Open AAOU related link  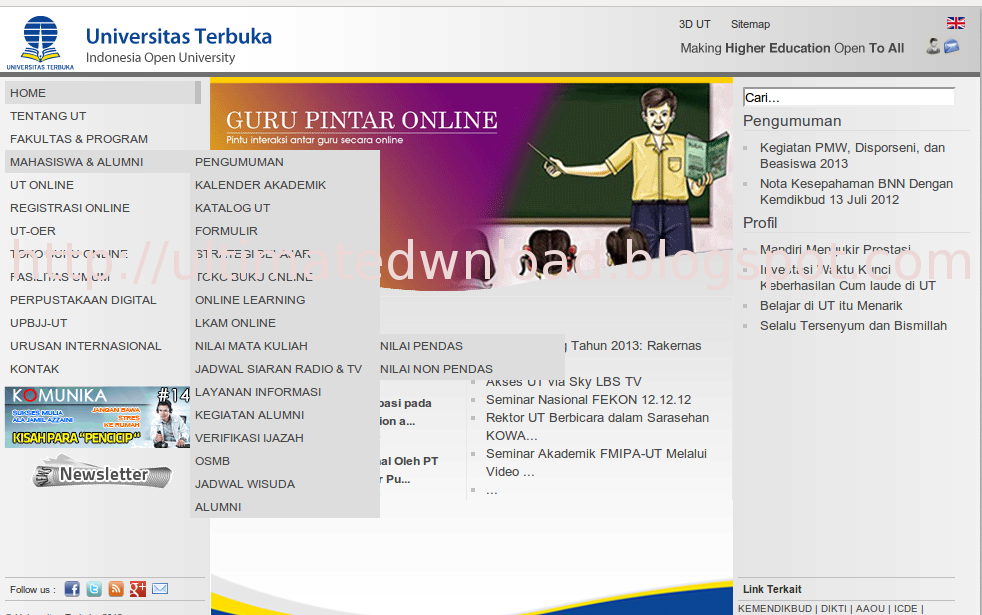pos(871,609)
